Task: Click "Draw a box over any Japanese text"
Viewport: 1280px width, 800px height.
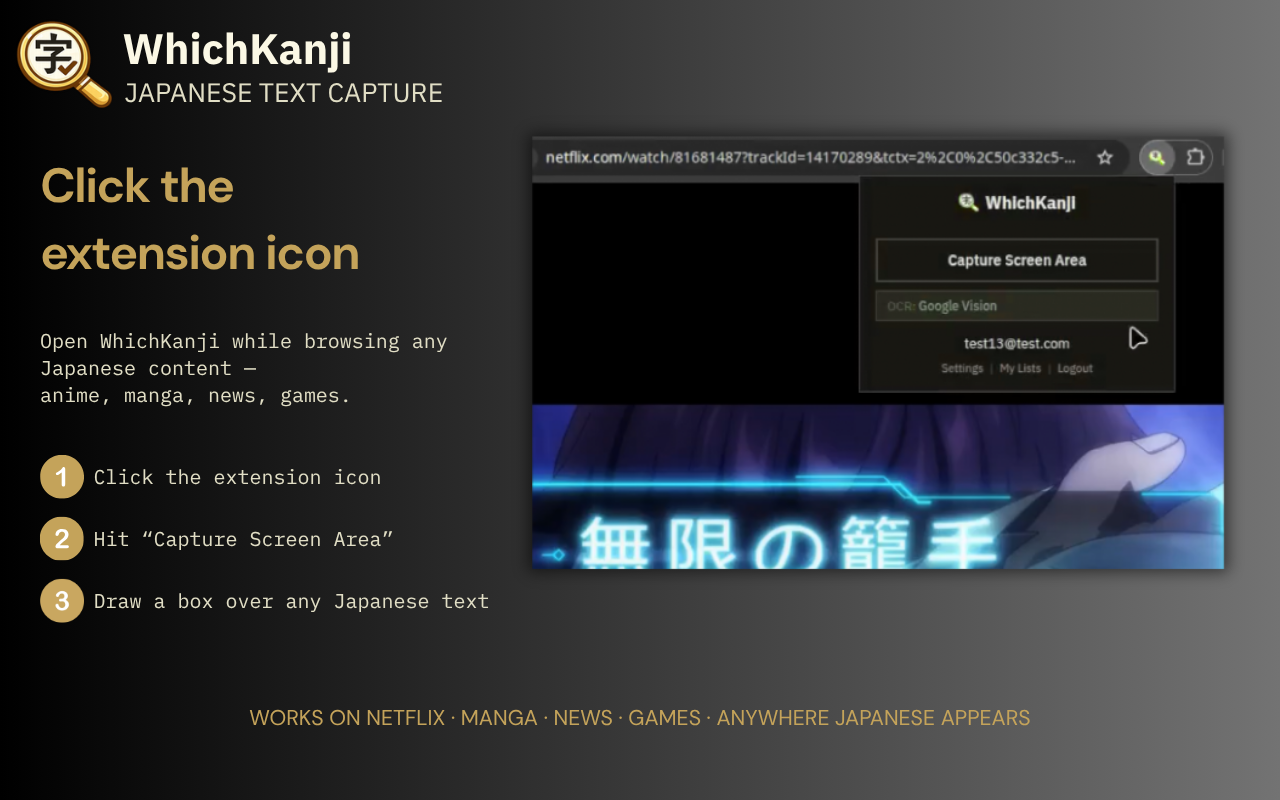Action: pos(291,601)
